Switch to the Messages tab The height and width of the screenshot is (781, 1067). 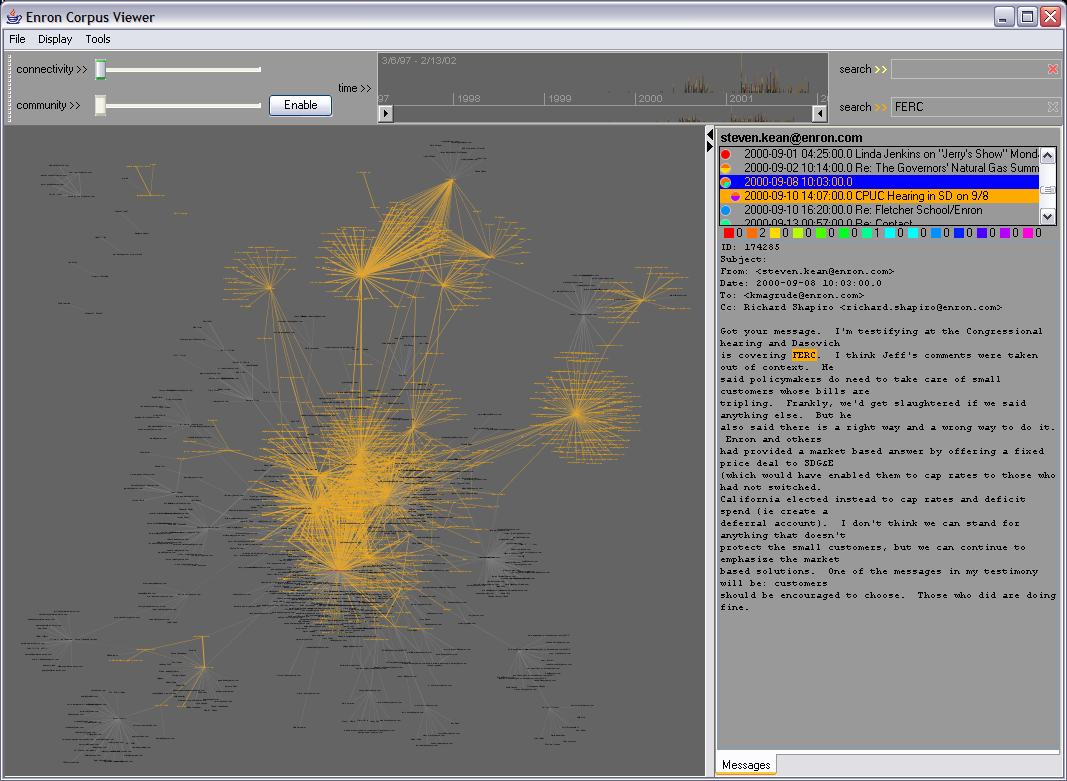(746, 765)
